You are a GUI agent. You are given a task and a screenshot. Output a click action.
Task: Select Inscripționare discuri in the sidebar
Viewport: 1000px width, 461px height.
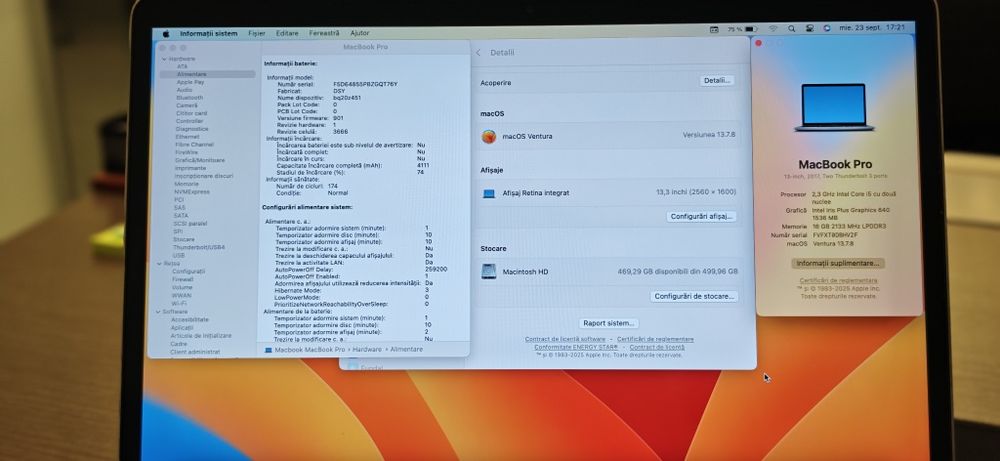tap(203, 175)
